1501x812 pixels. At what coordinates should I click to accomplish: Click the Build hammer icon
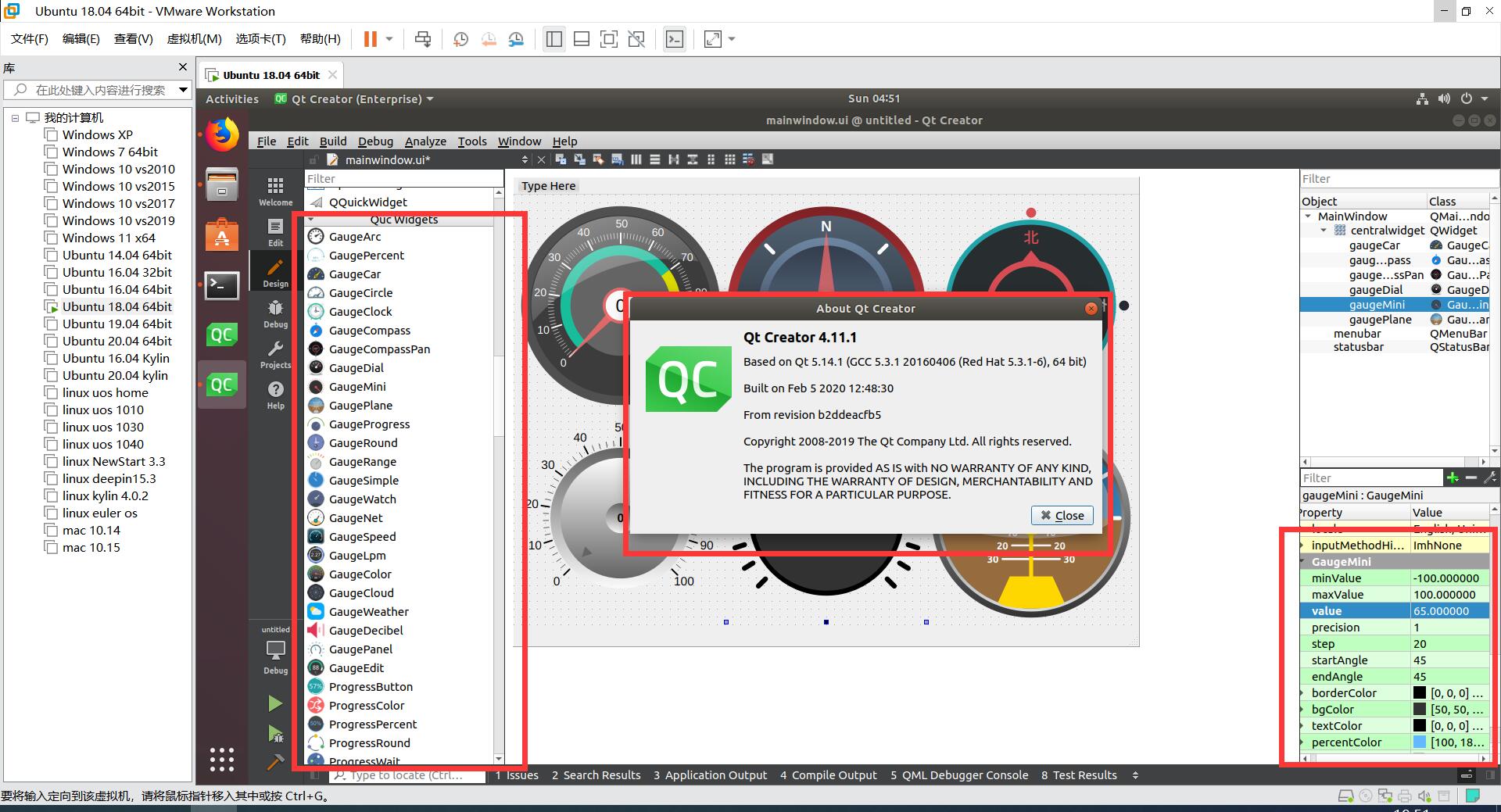point(275,761)
